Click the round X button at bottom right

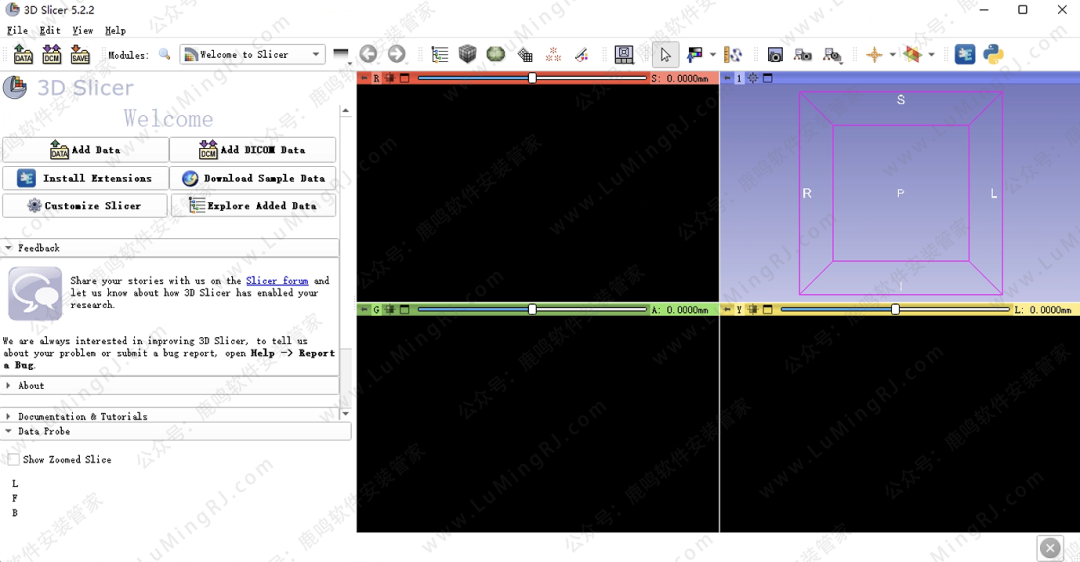[x=1050, y=548]
